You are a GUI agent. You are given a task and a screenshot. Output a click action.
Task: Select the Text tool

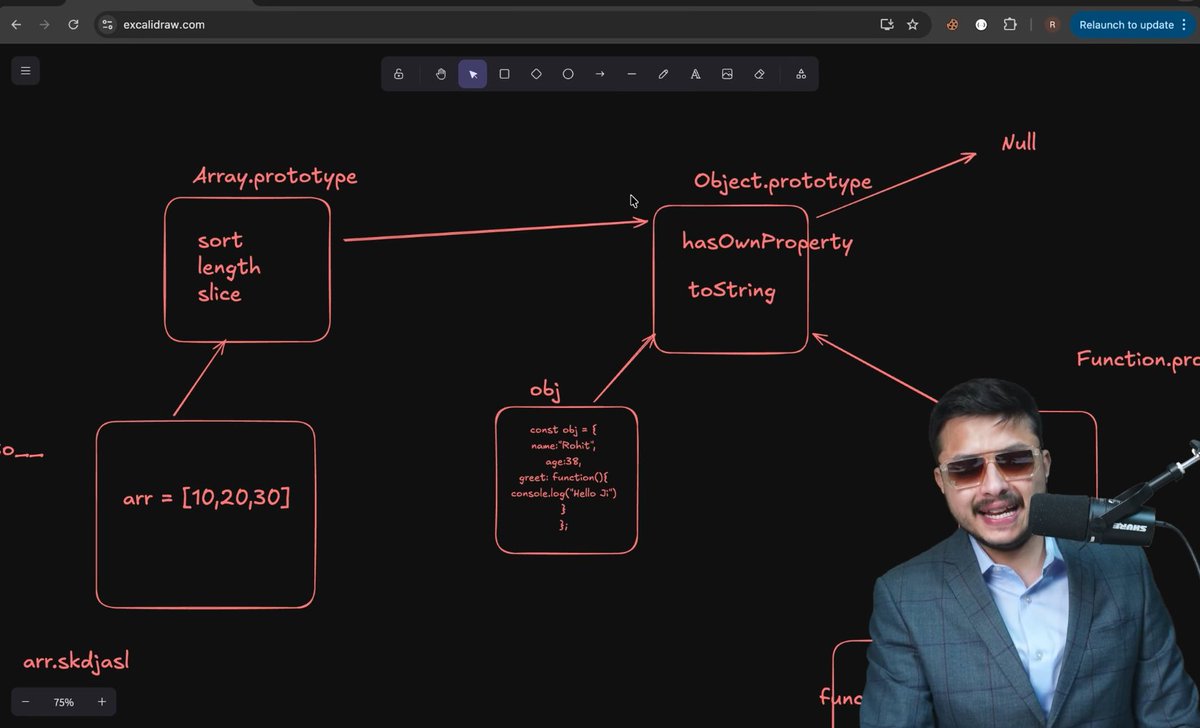(695, 73)
